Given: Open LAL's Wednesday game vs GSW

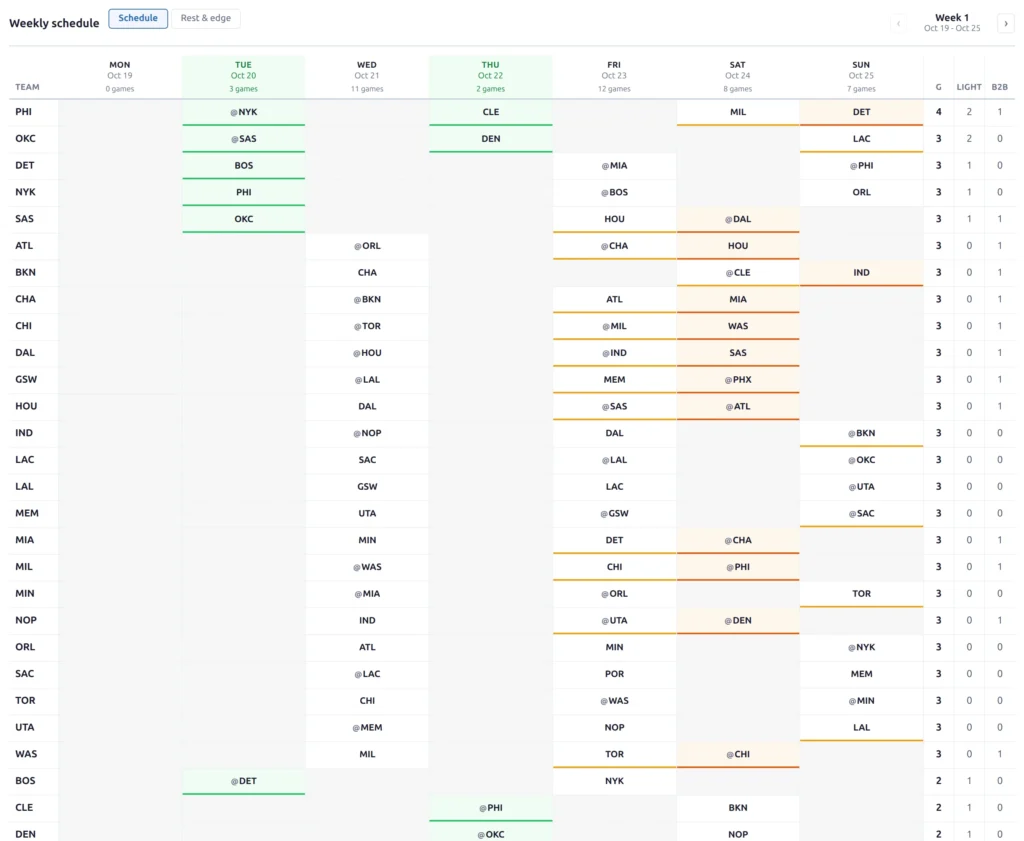Looking at the screenshot, I should [x=367, y=487].
